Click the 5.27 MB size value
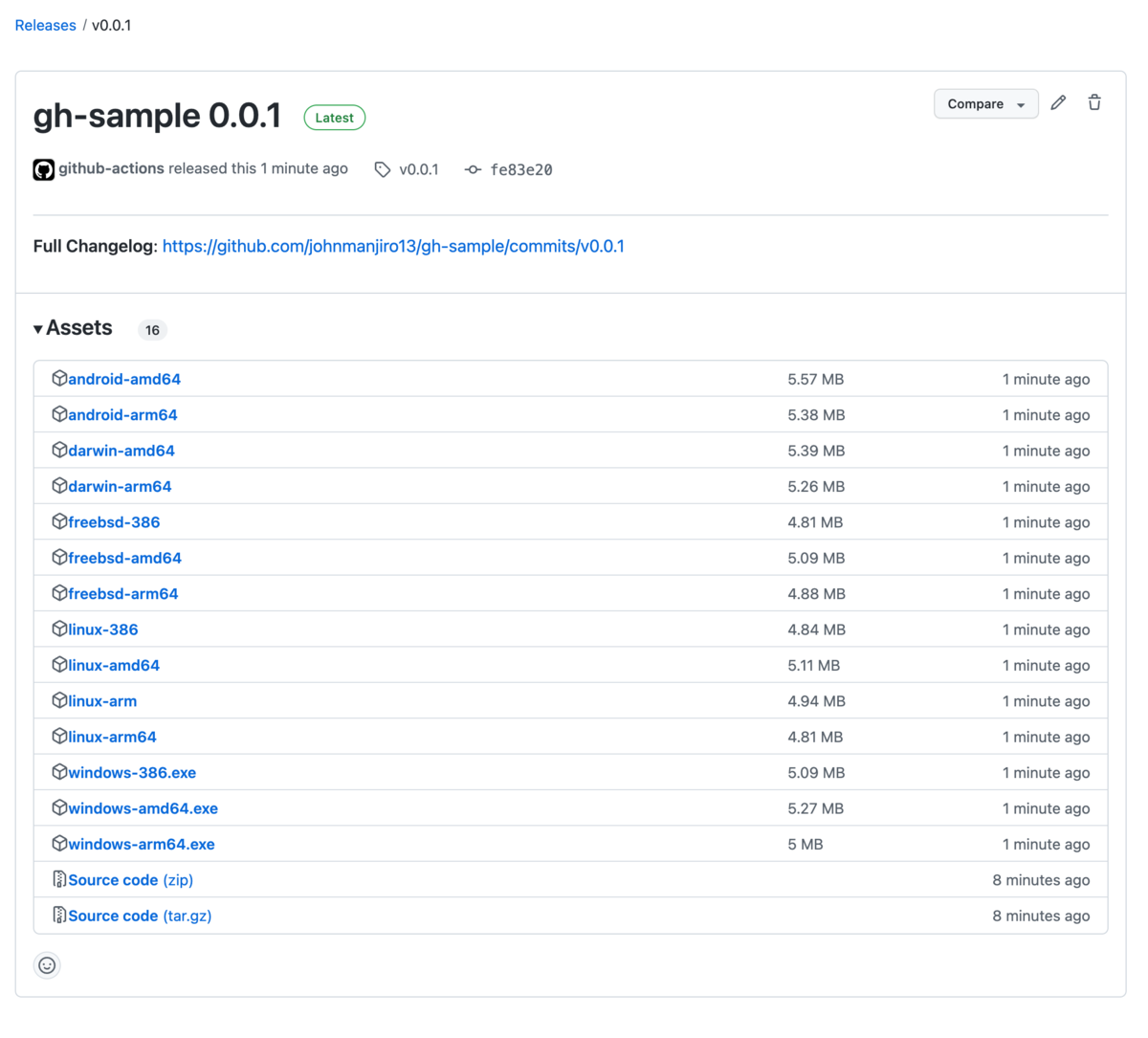Image resolution: width=1148 pixels, height=1038 pixels. click(816, 808)
